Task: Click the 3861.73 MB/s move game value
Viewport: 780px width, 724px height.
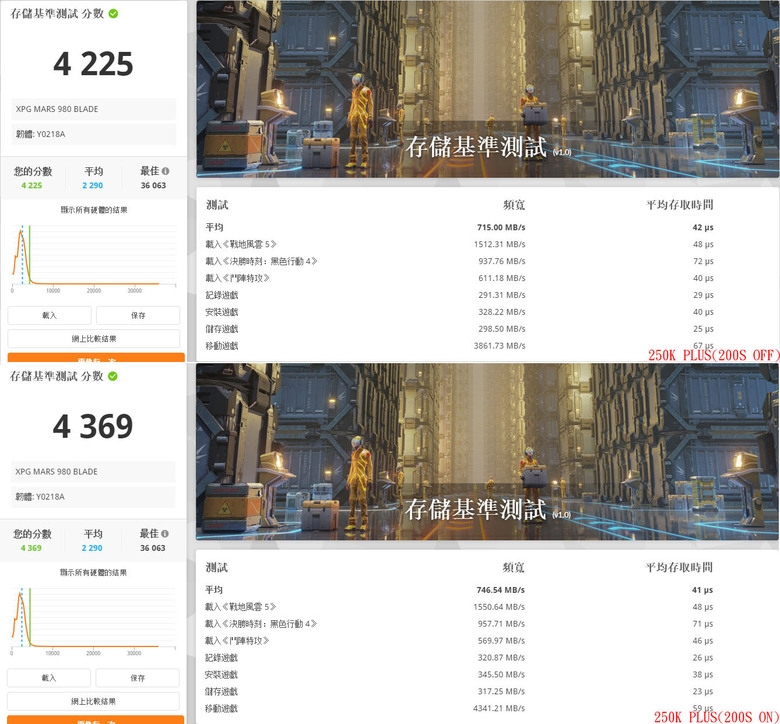Action: pos(499,346)
